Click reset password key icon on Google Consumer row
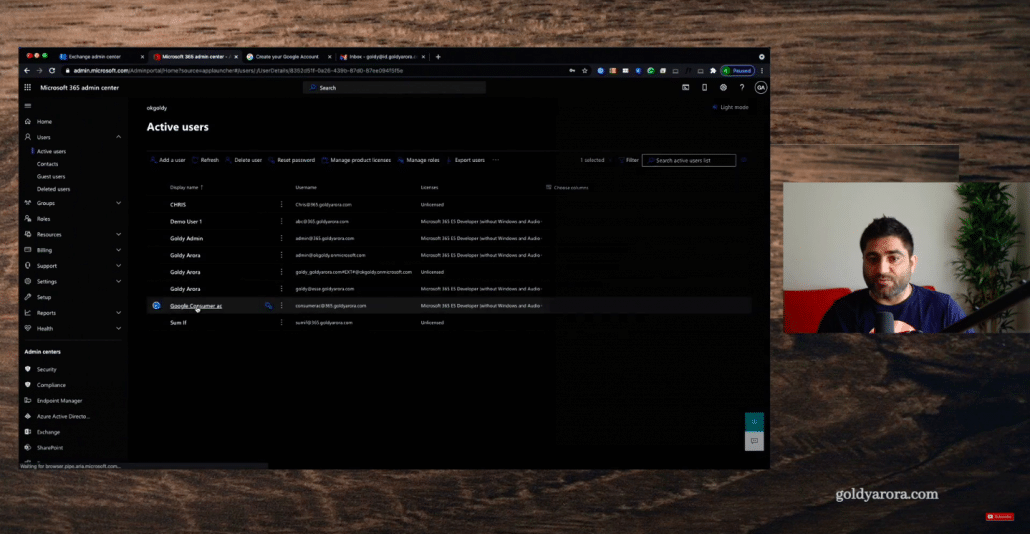1030x534 pixels. click(x=268, y=305)
